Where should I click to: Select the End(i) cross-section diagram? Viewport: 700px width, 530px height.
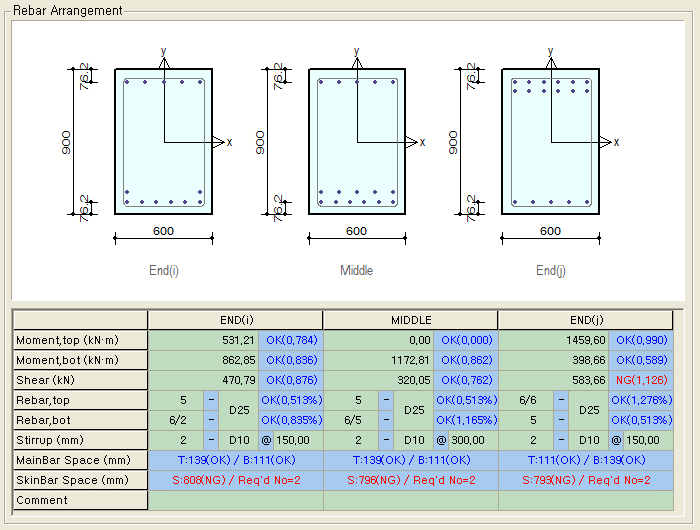163,142
